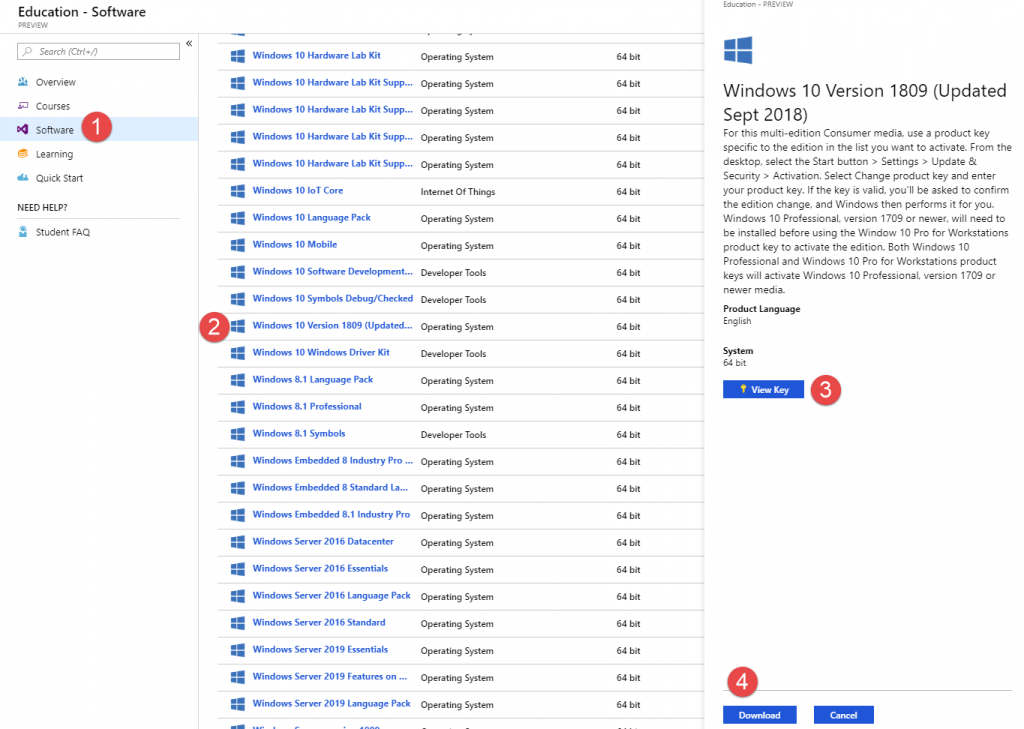Open Quick Start from the sidebar
Image resolution: width=1024 pixels, height=729 pixels.
pos(59,178)
